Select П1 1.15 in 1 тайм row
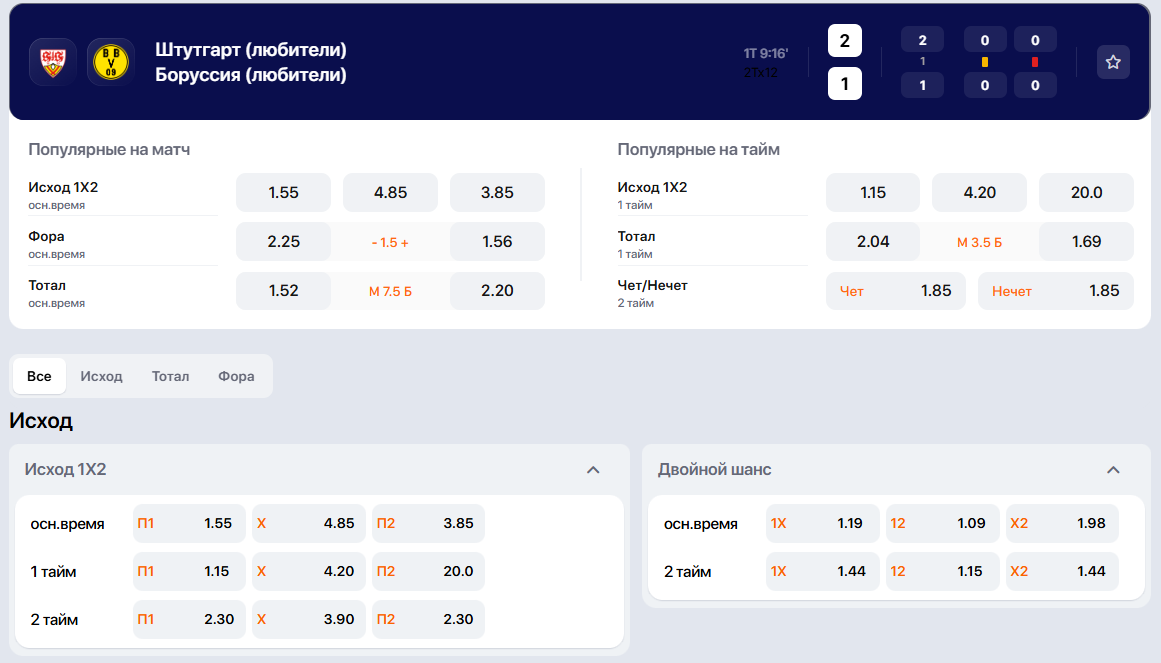 point(189,572)
